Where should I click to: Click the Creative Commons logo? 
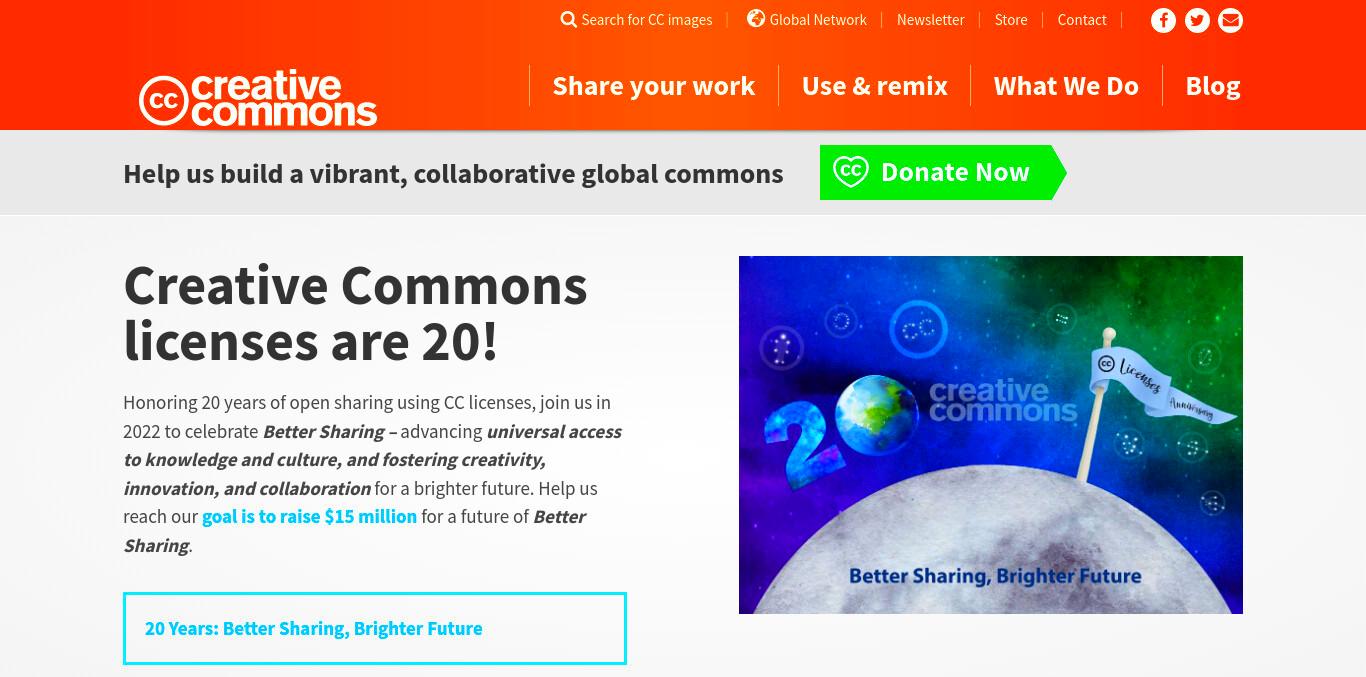pyautogui.click(x=258, y=98)
